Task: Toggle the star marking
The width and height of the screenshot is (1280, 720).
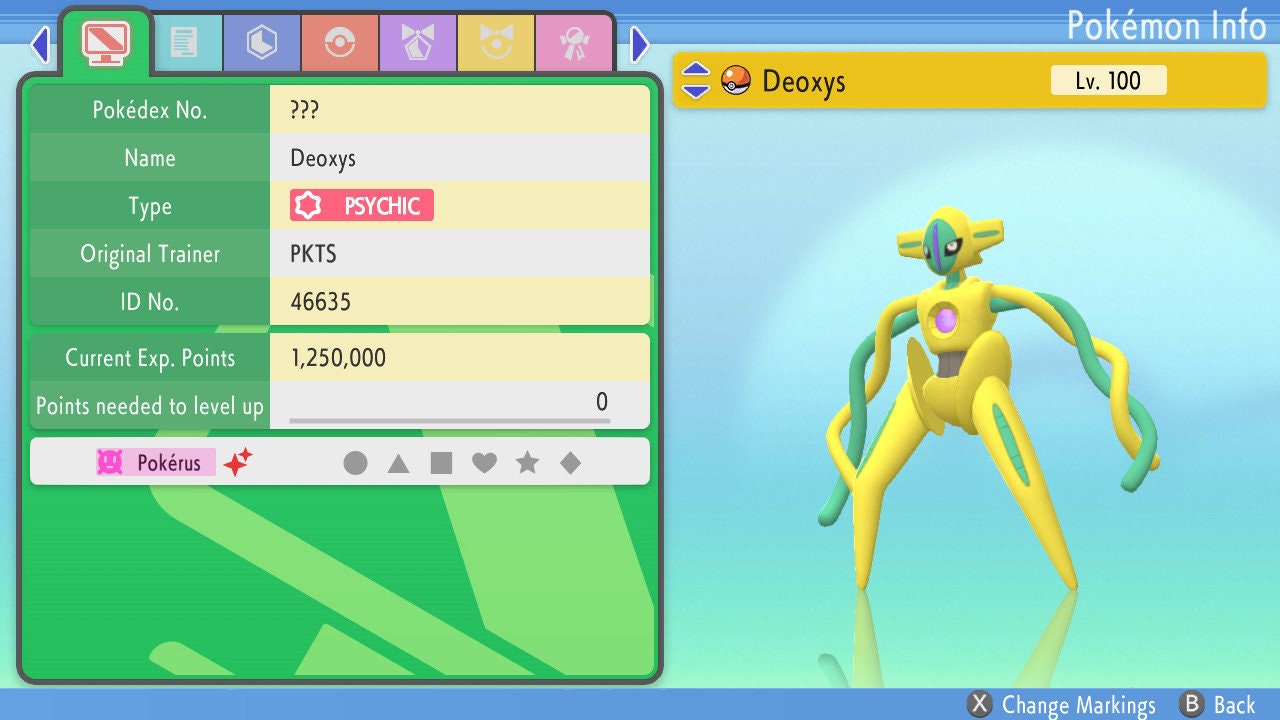Action: [527, 463]
